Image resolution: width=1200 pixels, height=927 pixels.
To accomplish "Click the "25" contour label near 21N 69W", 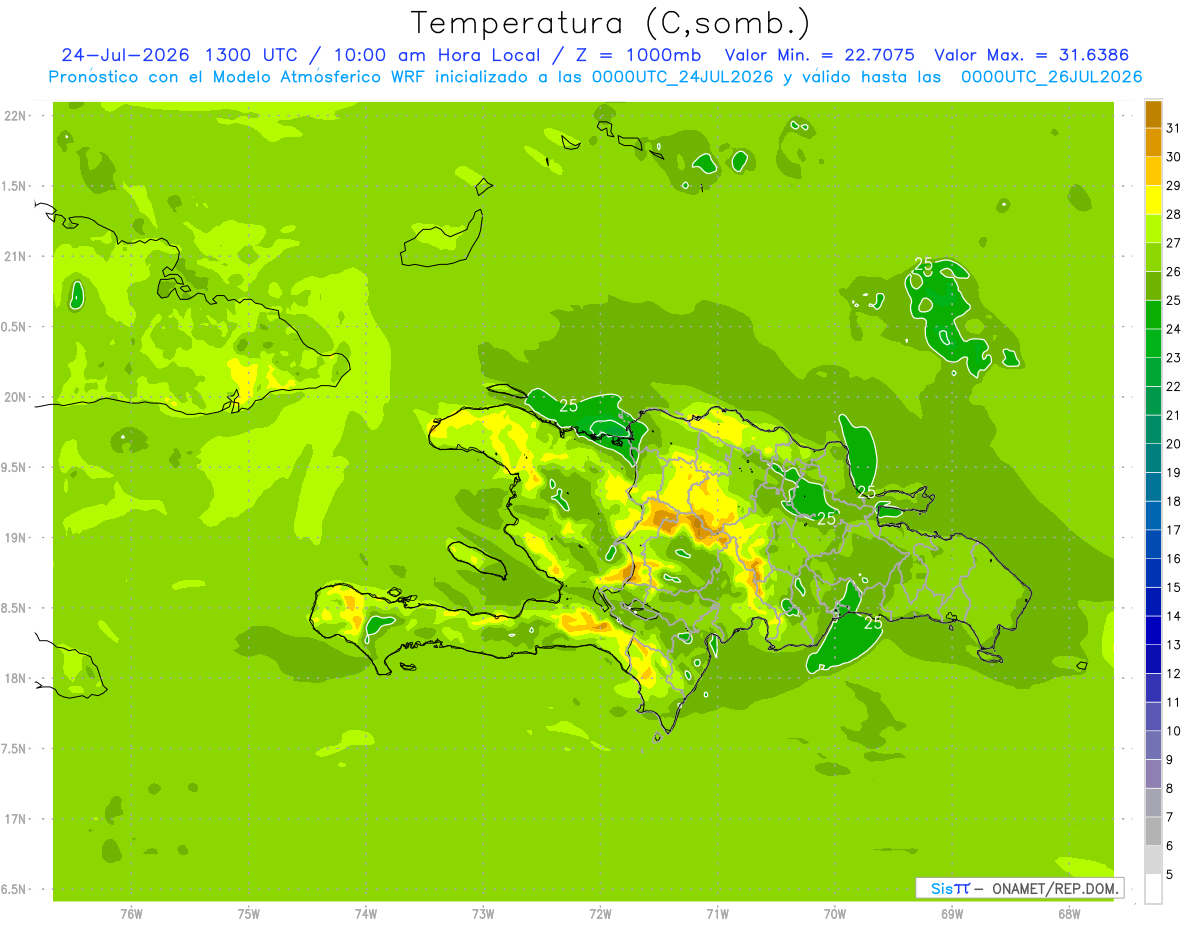I will point(923,264).
